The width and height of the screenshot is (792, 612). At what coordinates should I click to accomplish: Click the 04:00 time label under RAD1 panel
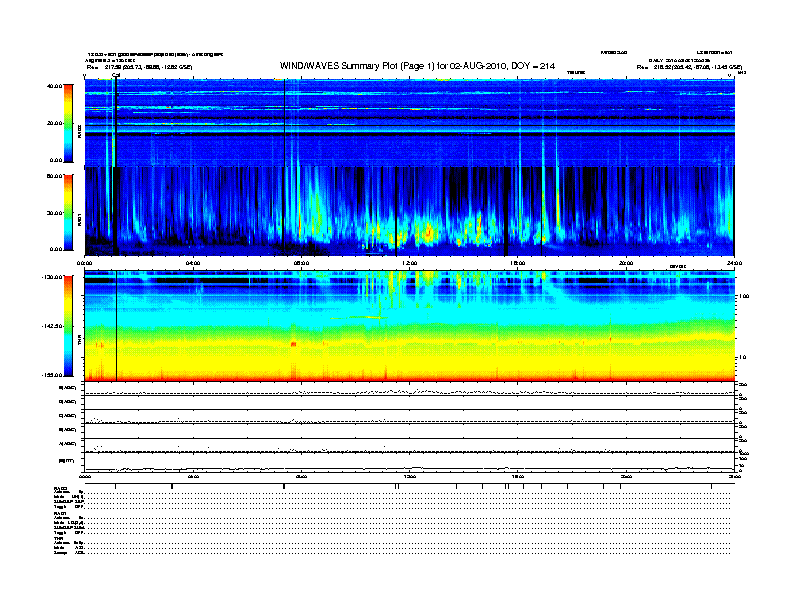193,263
